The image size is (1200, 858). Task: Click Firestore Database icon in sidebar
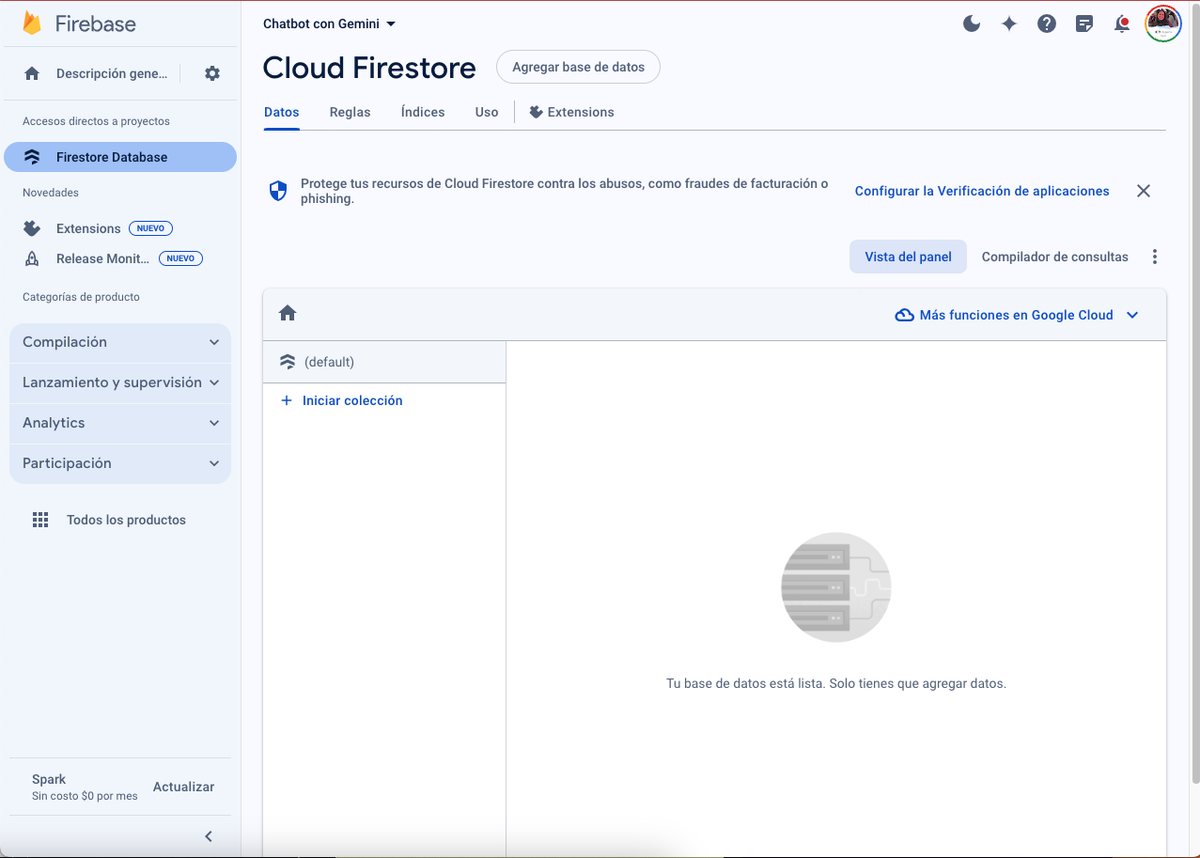click(x=32, y=157)
